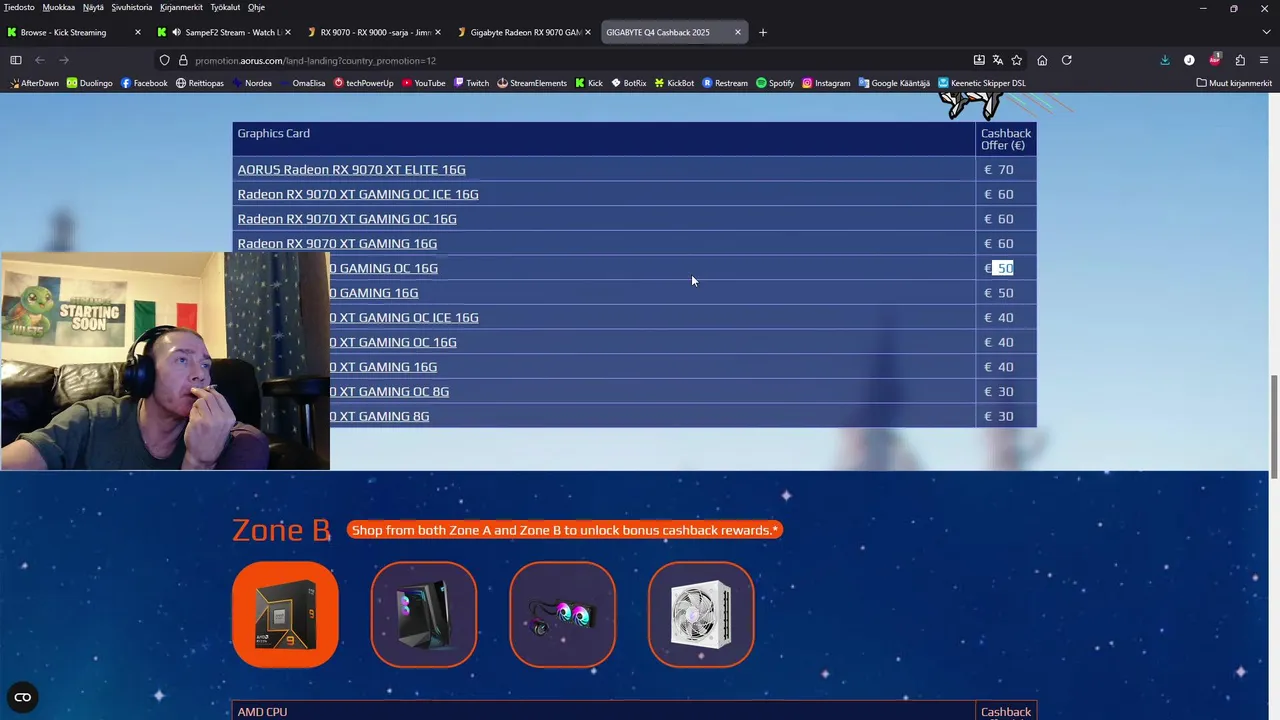Open the Muokkaa menu
This screenshot has width=1280, height=720.
(58, 7)
